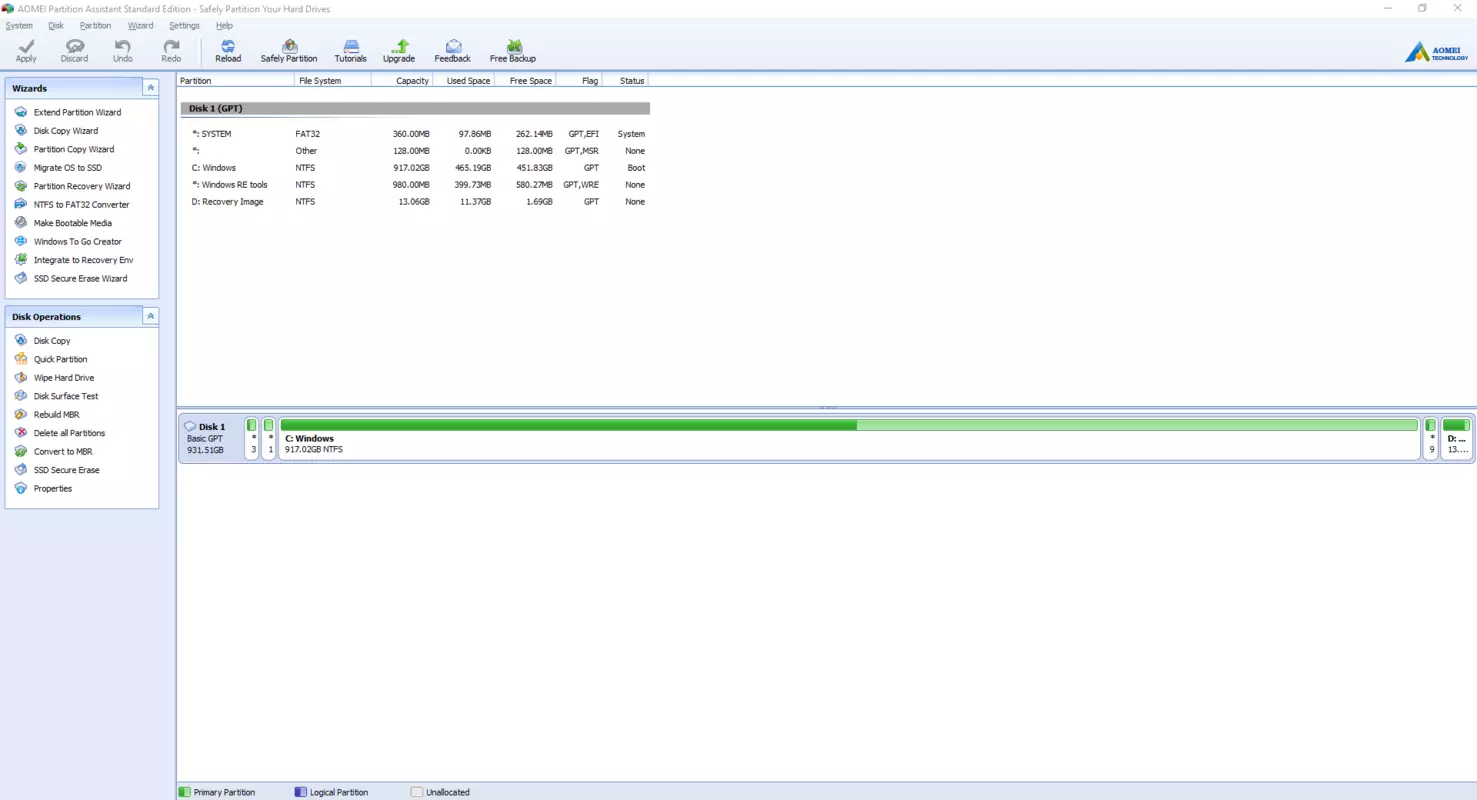1477x800 pixels.
Task: Select the C: Windows partition row
Action: coord(416,168)
